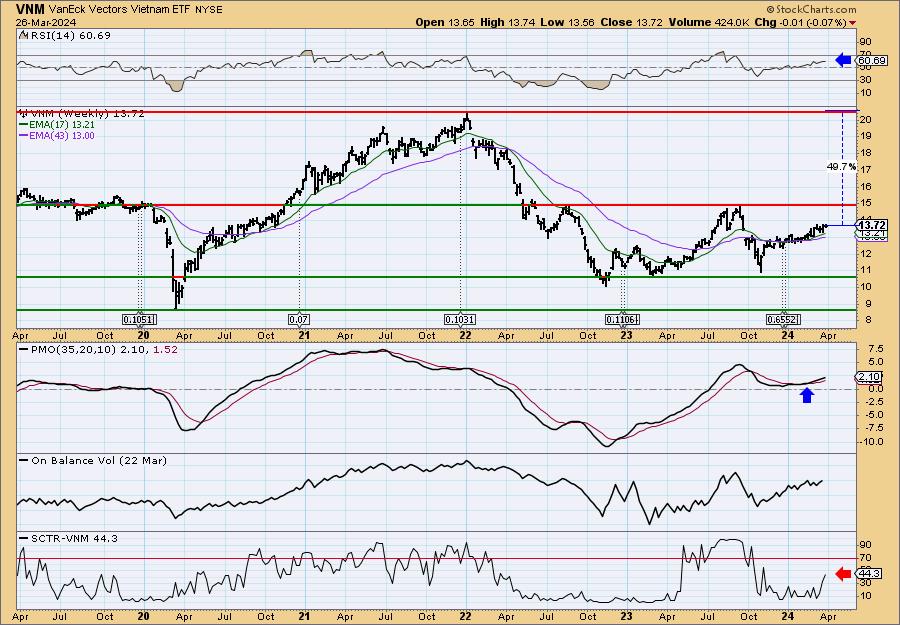Image resolution: width=900 pixels, height=625 pixels.
Task: Click the 0.1051 dividend label
Action: 139,320
